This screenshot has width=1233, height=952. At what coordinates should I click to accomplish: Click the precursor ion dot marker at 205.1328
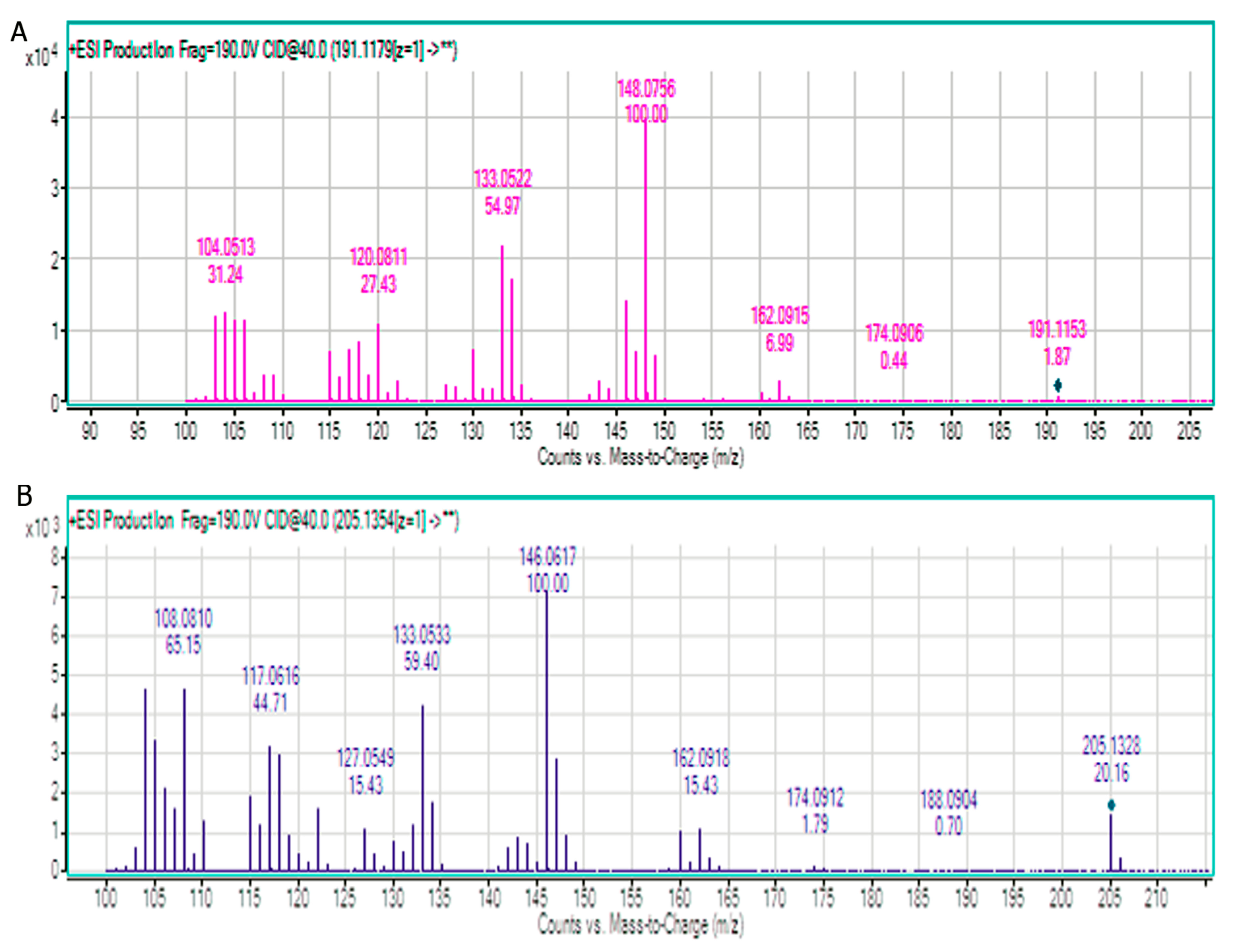[x=1111, y=805]
